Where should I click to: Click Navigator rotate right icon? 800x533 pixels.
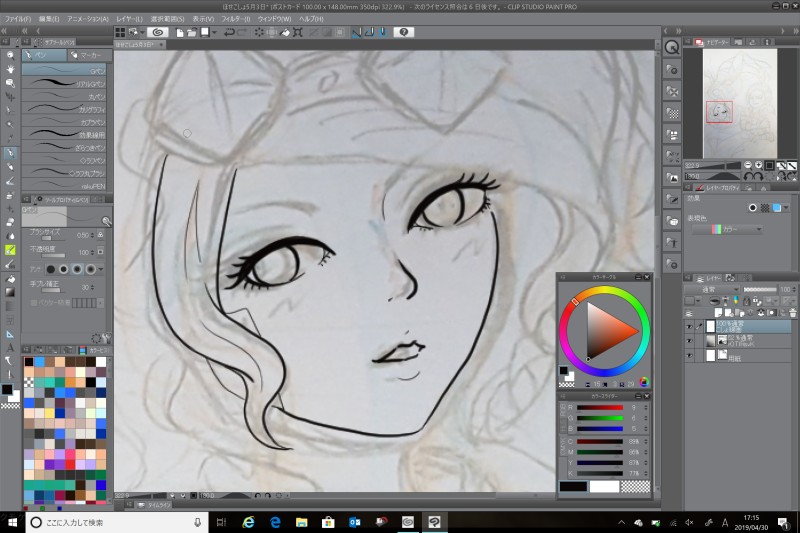point(758,176)
